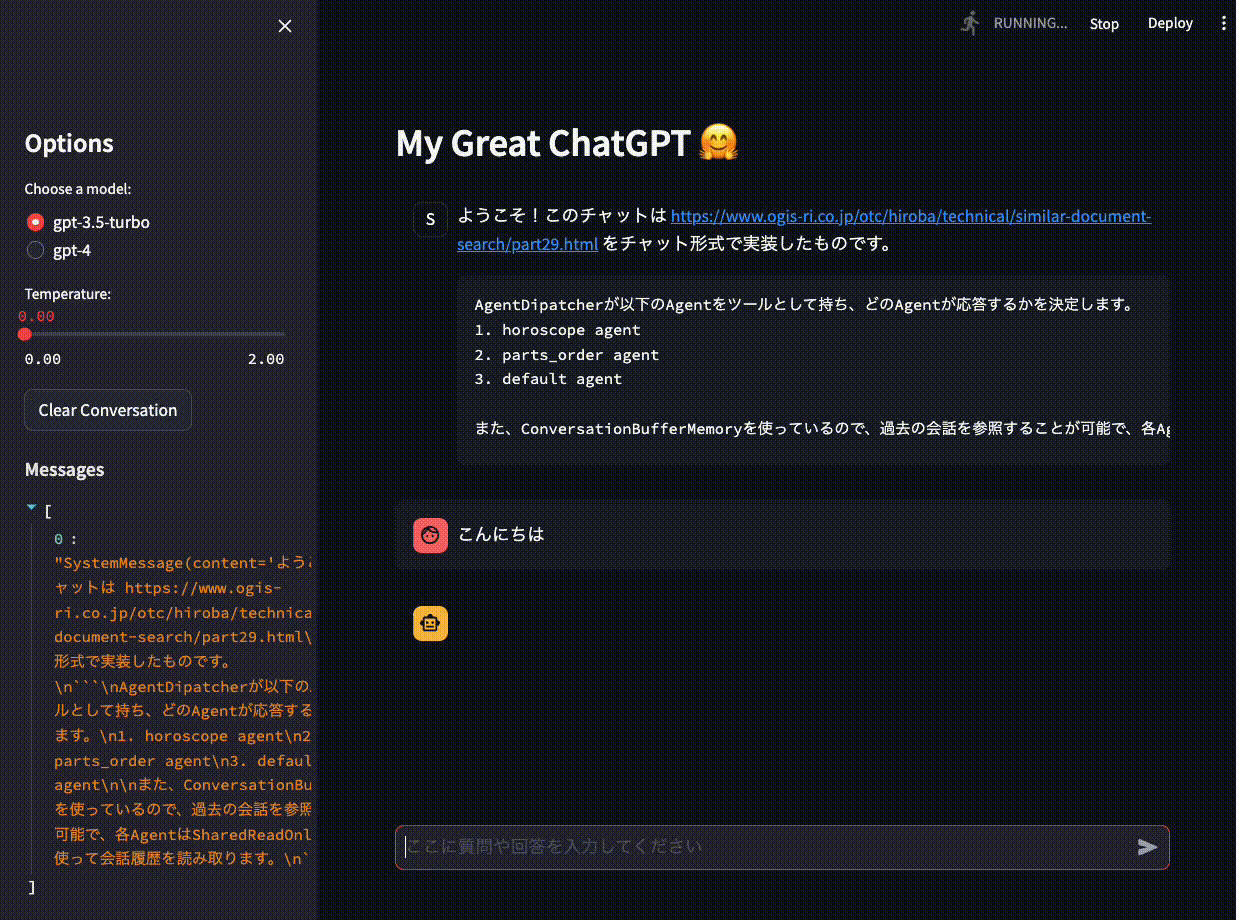This screenshot has width=1236, height=920.
Task: Click the SystemMessage JSON string in Messages
Action: pyautogui.click(x=185, y=710)
